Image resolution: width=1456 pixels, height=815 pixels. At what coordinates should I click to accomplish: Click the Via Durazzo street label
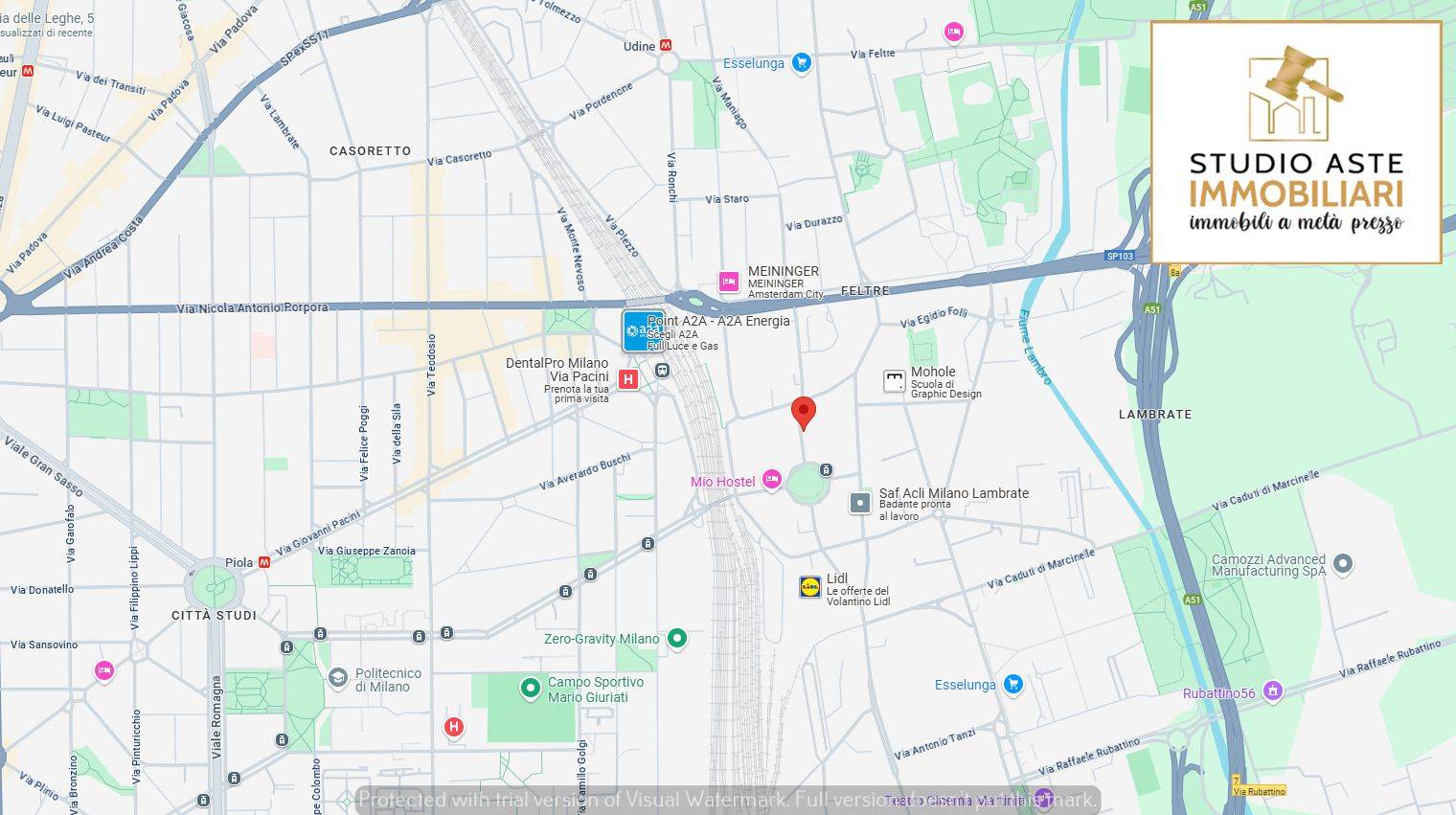pyautogui.click(x=814, y=223)
